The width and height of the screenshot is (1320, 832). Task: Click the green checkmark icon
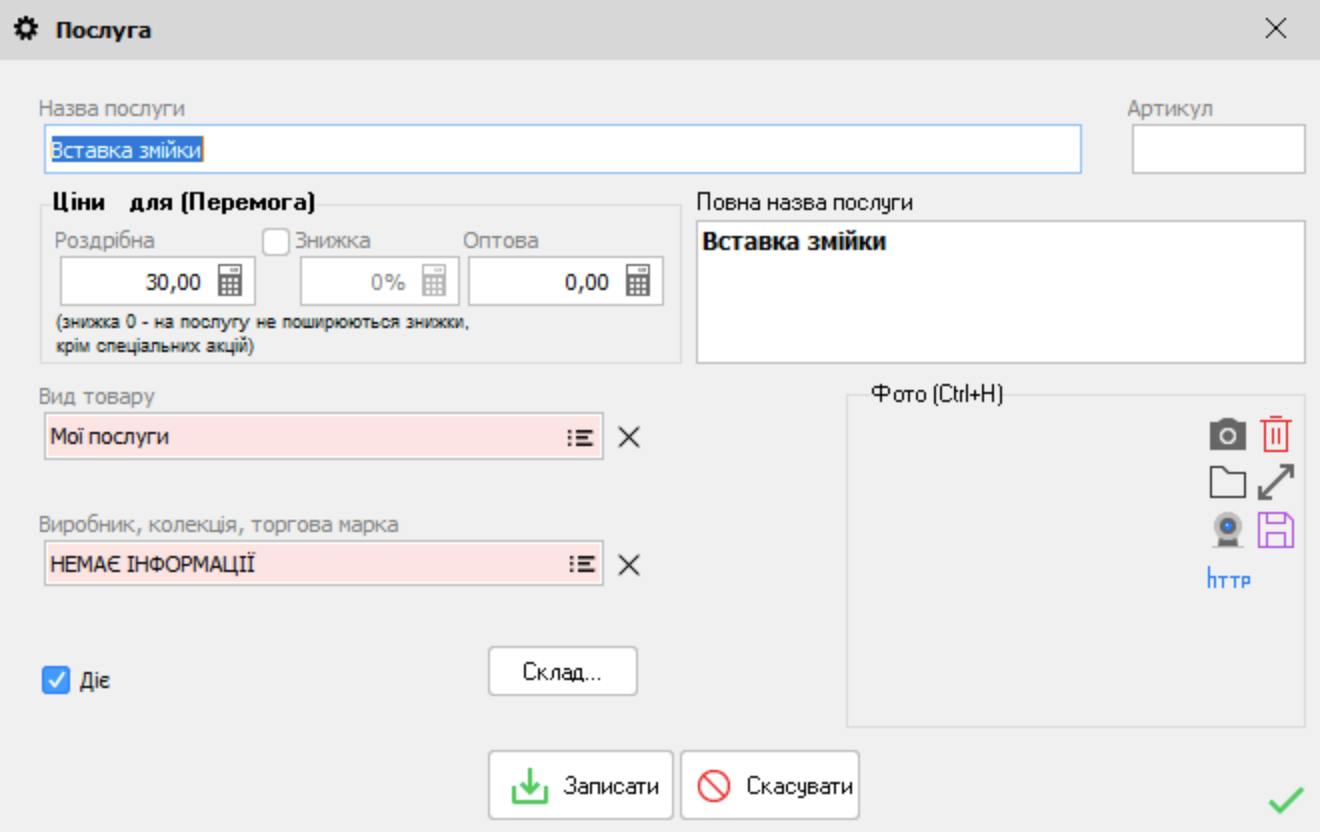[1285, 800]
